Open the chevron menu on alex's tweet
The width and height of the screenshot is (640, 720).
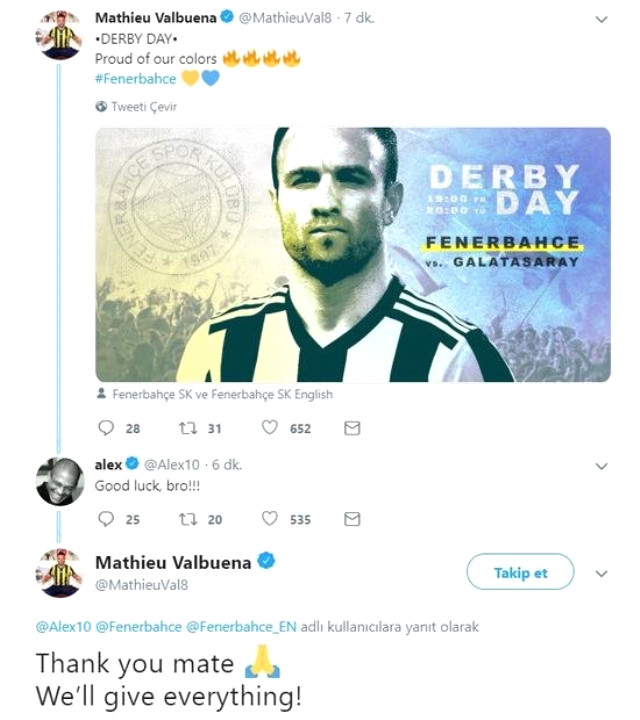[x=602, y=466]
